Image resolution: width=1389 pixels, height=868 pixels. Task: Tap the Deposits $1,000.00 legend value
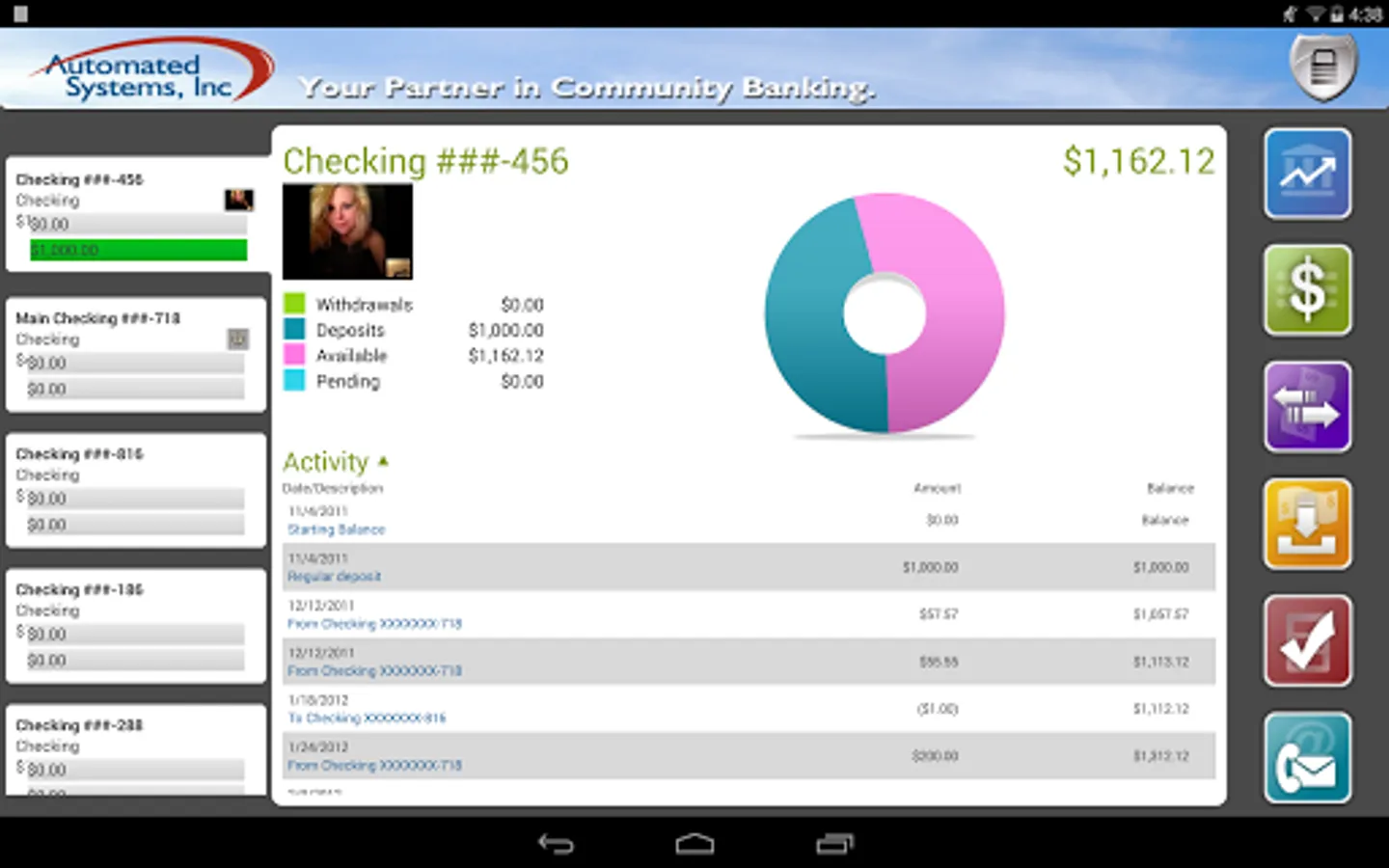[506, 330]
